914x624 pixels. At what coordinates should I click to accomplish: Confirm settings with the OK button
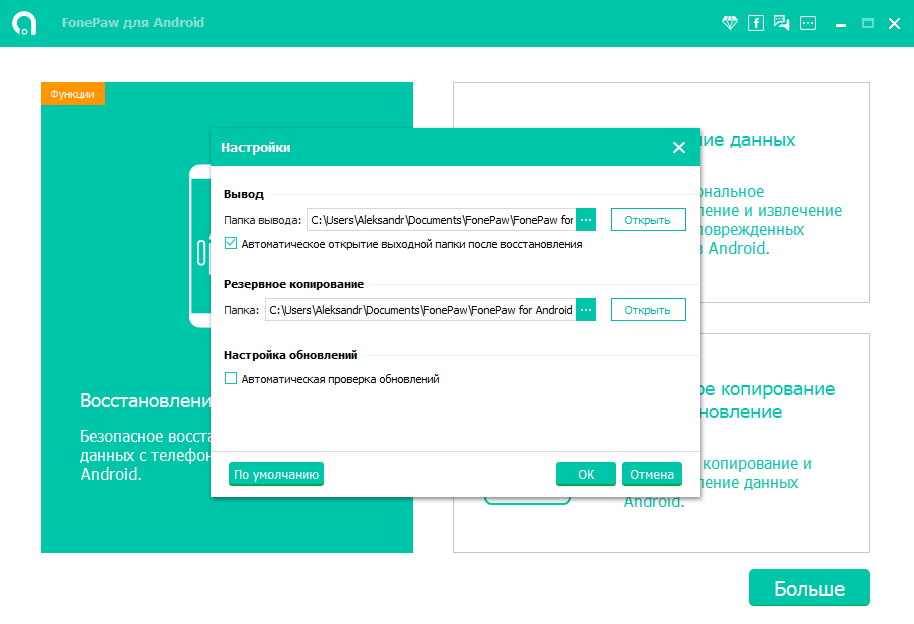(x=586, y=474)
